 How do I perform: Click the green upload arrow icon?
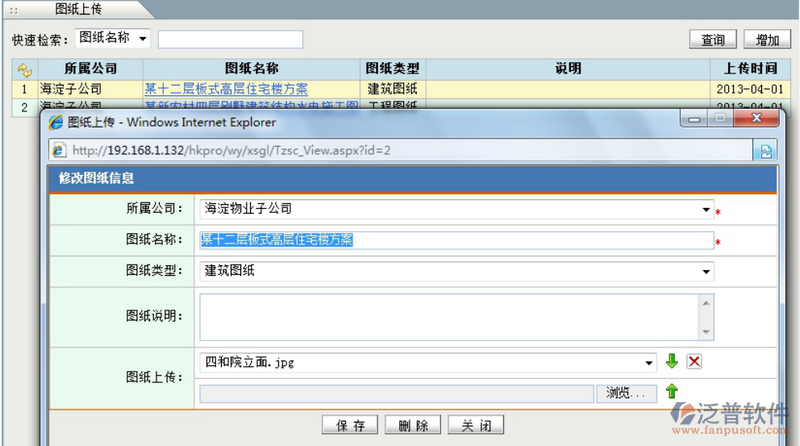point(672,392)
